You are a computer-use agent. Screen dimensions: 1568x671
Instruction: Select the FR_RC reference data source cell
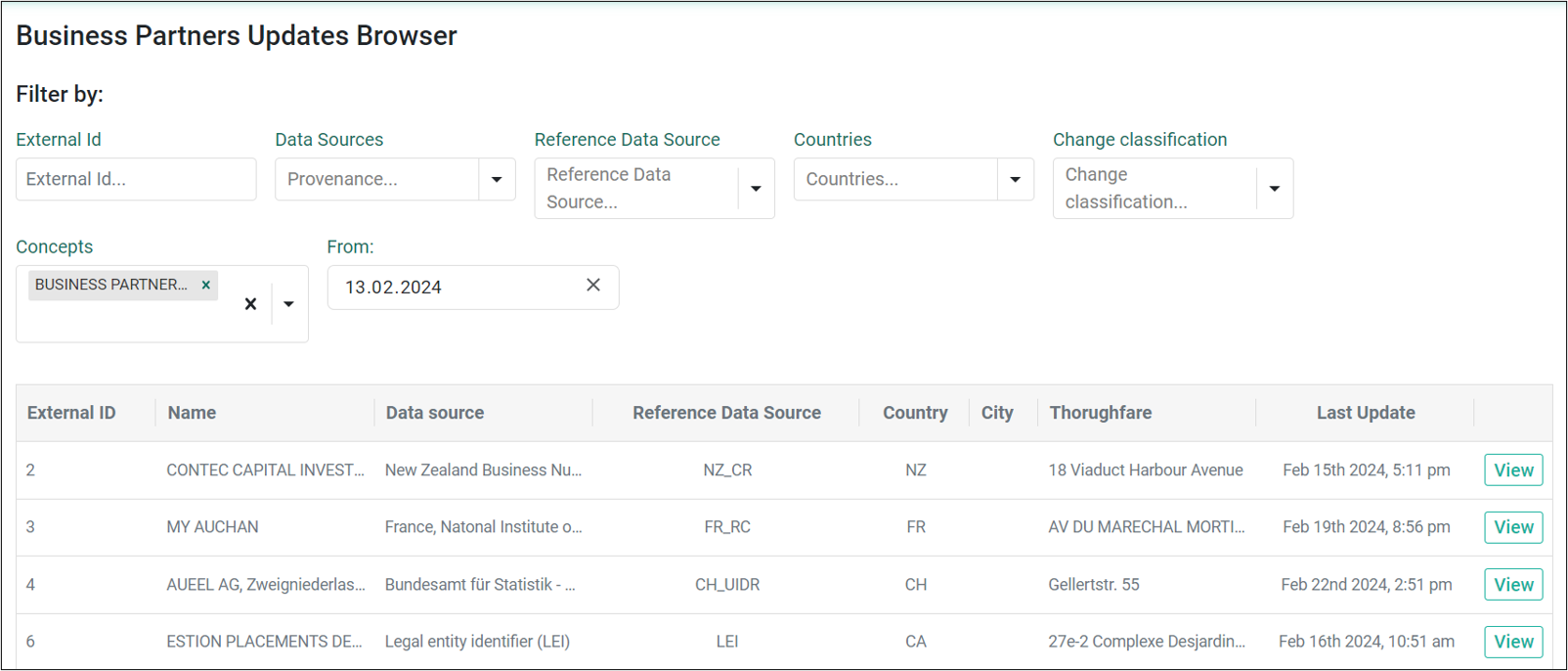point(727,527)
